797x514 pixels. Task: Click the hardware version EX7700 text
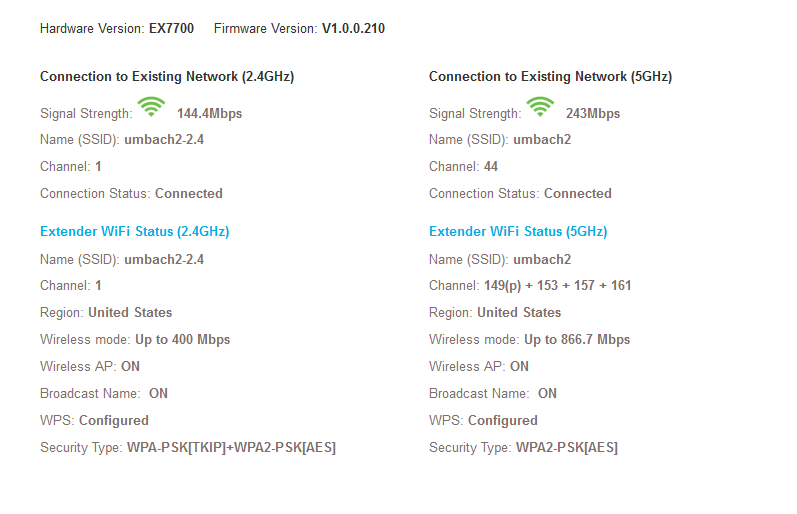click(171, 29)
